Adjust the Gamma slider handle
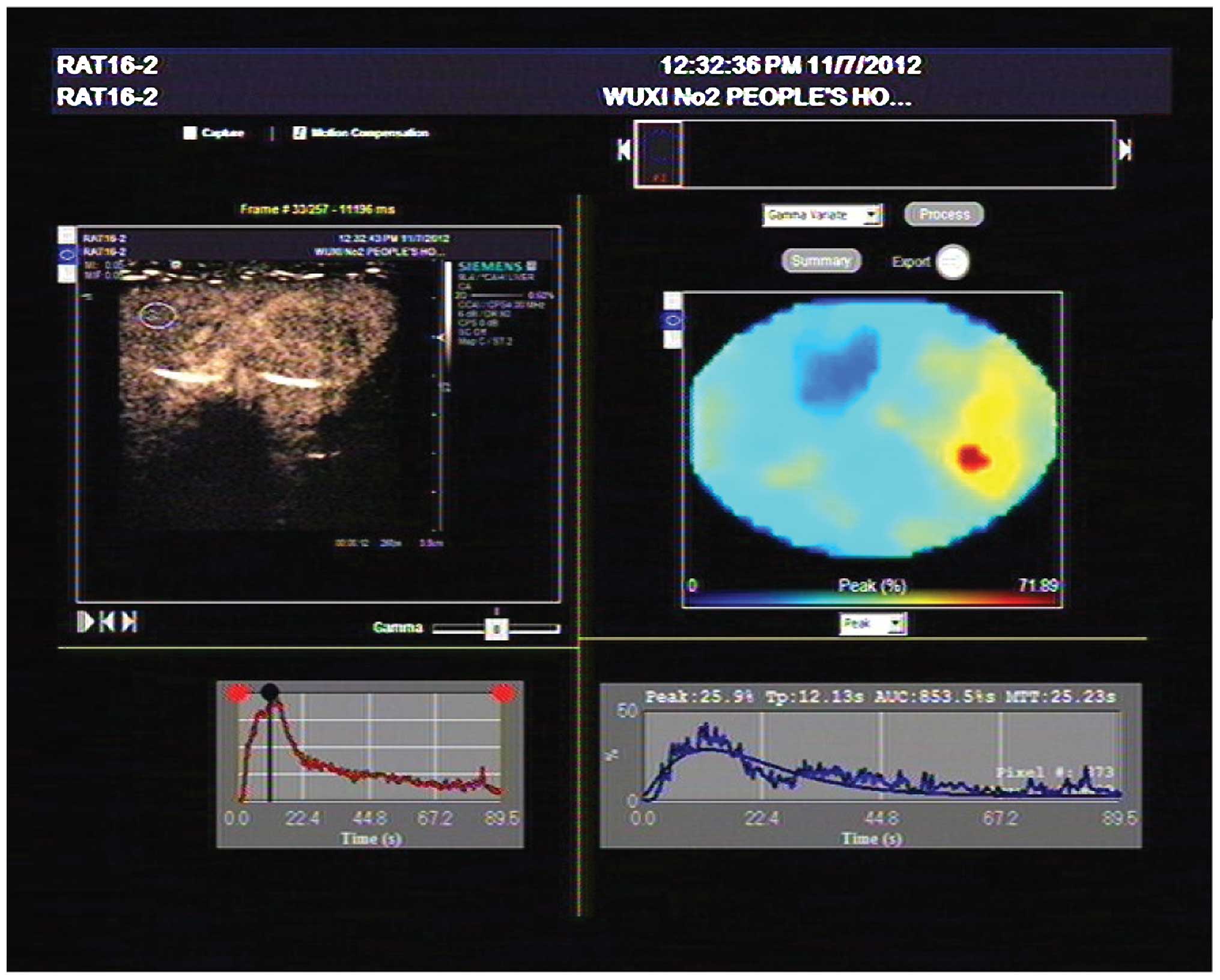 [497, 629]
